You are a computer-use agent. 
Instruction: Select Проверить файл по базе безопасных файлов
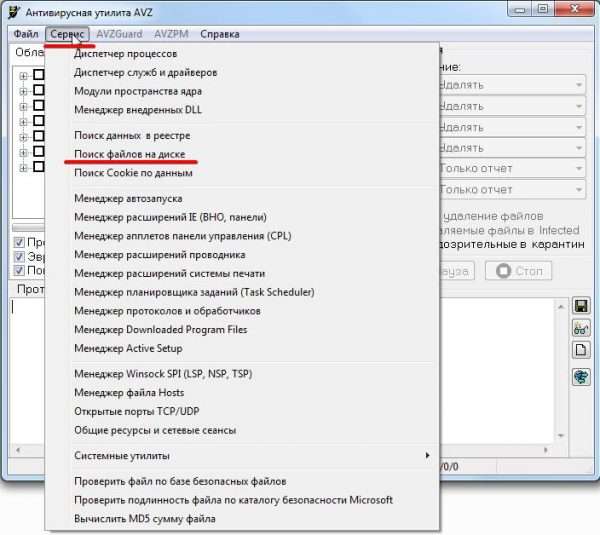tap(180, 481)
